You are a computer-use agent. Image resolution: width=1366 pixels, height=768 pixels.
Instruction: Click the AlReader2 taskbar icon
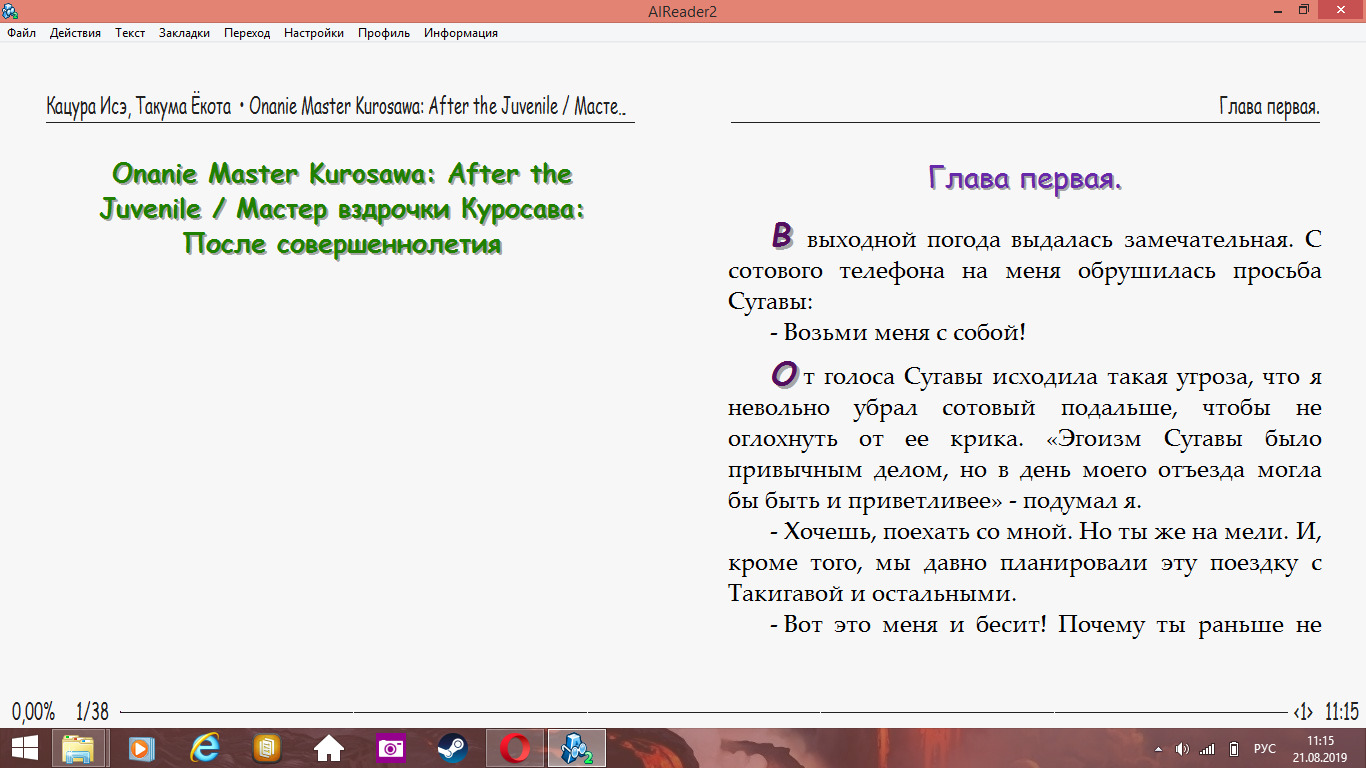[x=577, y=748]
